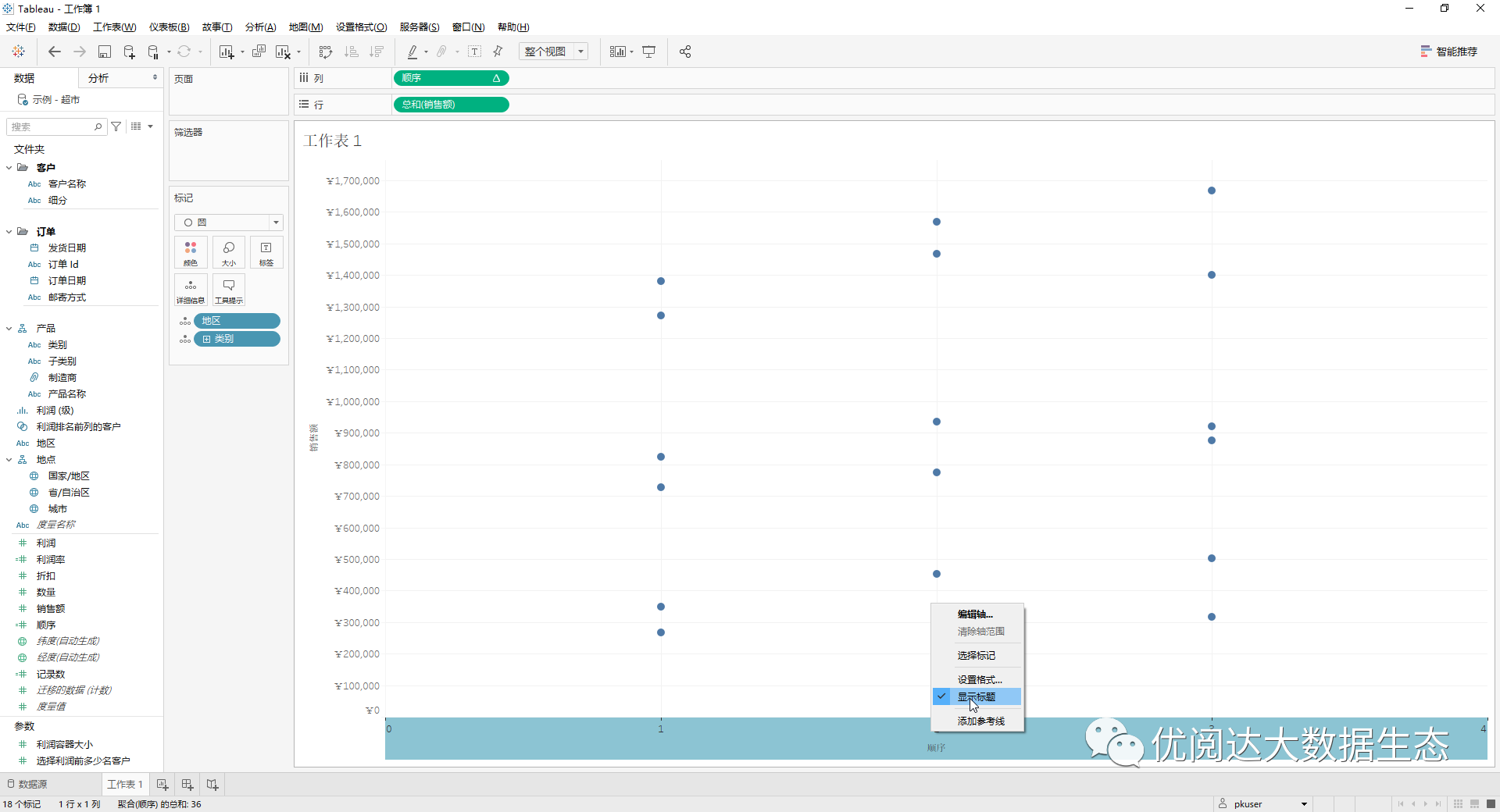Select the 工作表 1 sheet tab

125,784
